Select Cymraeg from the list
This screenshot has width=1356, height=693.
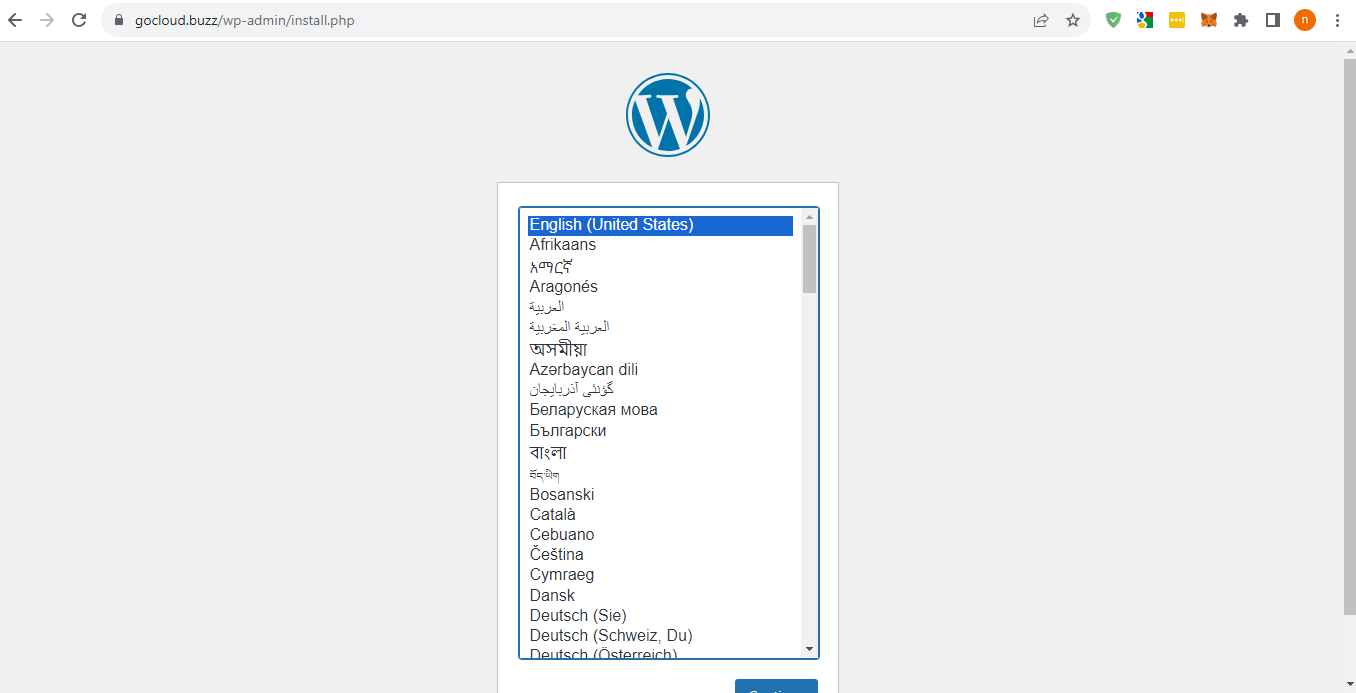660,575
